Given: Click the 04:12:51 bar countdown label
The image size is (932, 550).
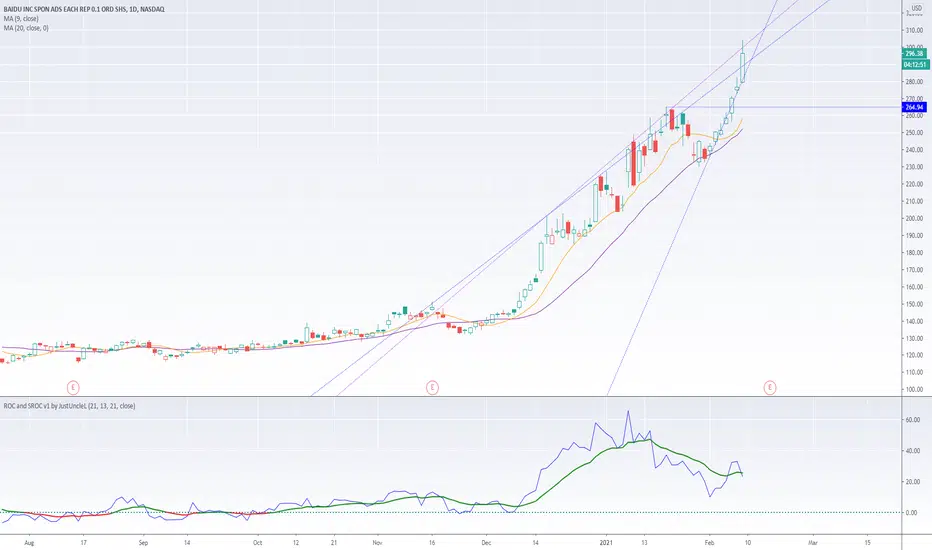Looking at the screenshot, I should 914,64.
